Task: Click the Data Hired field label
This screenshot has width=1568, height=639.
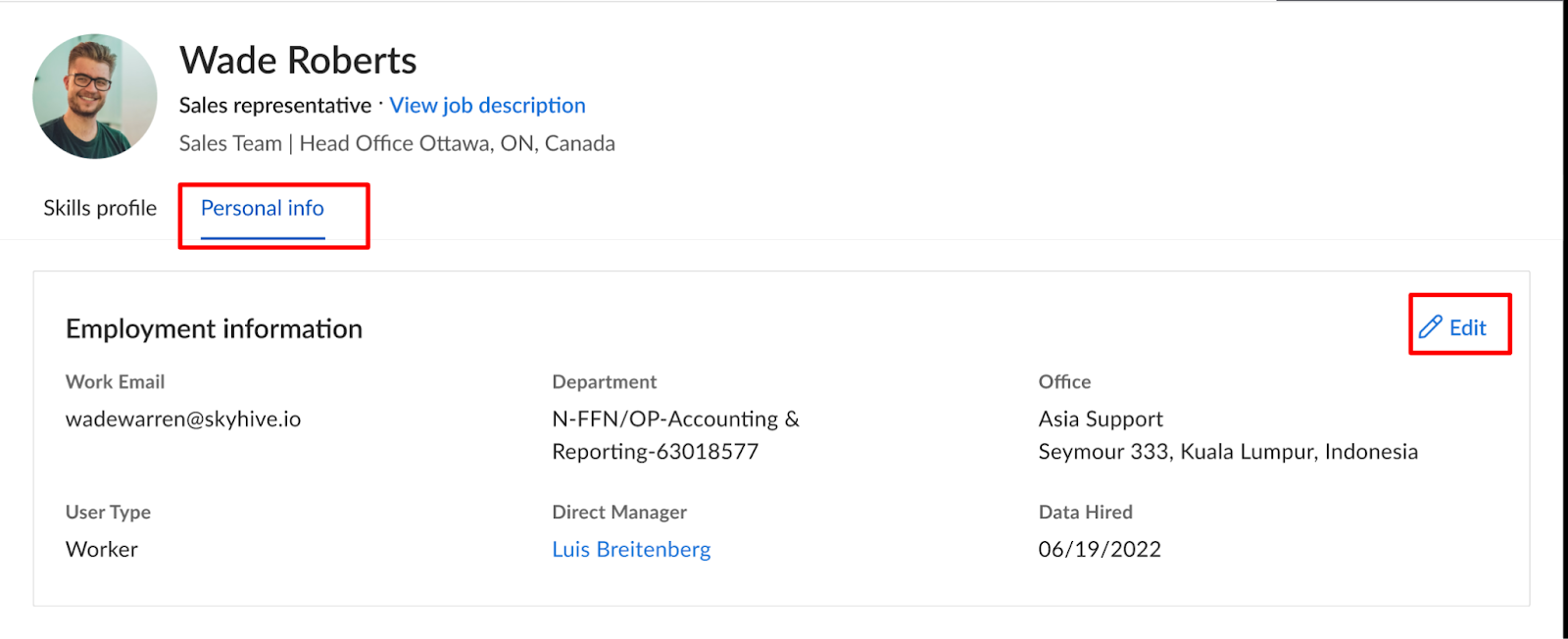Action: [1086, 512]
